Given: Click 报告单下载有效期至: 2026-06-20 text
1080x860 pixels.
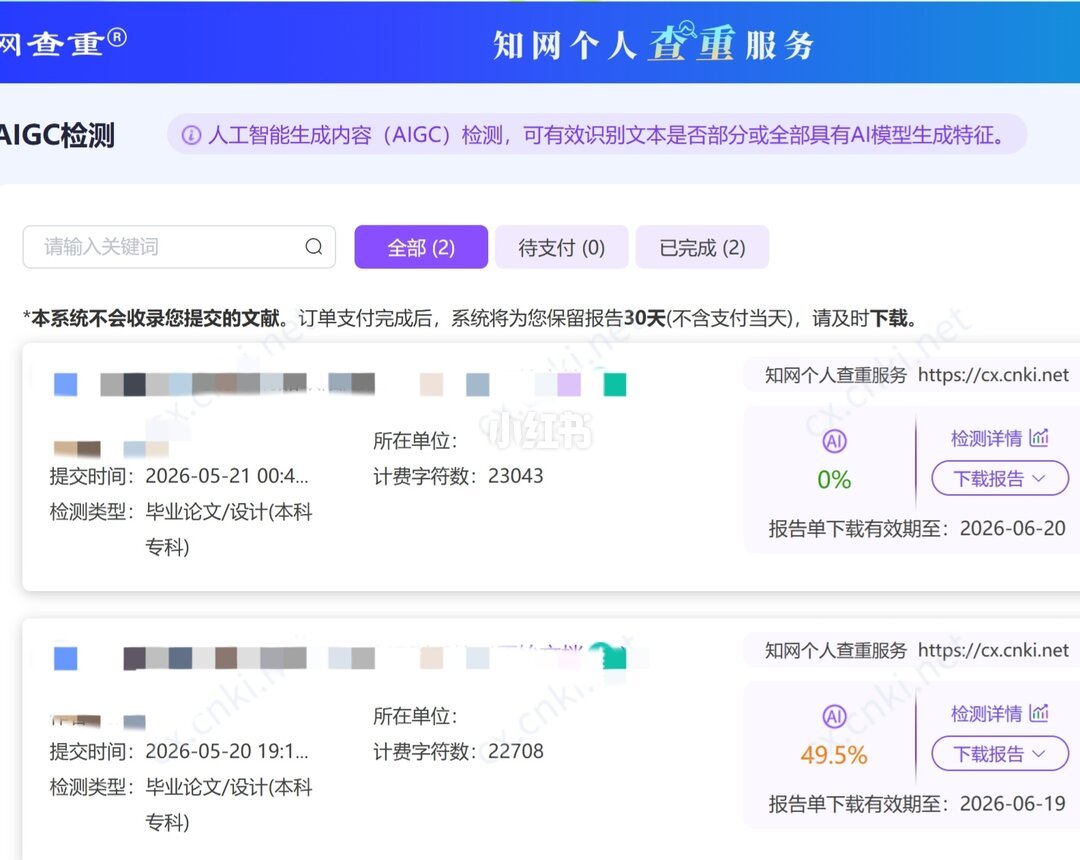Looking at the screenshot, I should [x=917, y=528].
